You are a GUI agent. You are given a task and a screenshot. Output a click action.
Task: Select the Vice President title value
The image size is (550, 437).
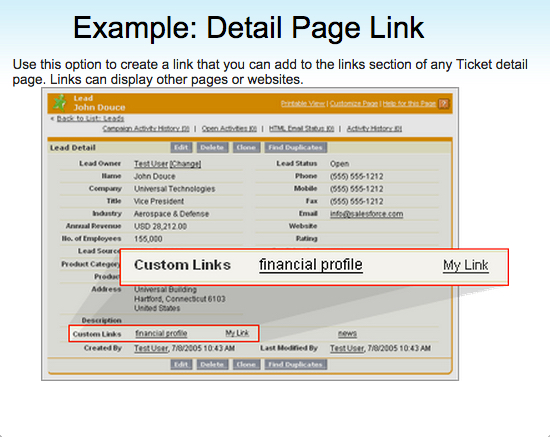[159, 201]
